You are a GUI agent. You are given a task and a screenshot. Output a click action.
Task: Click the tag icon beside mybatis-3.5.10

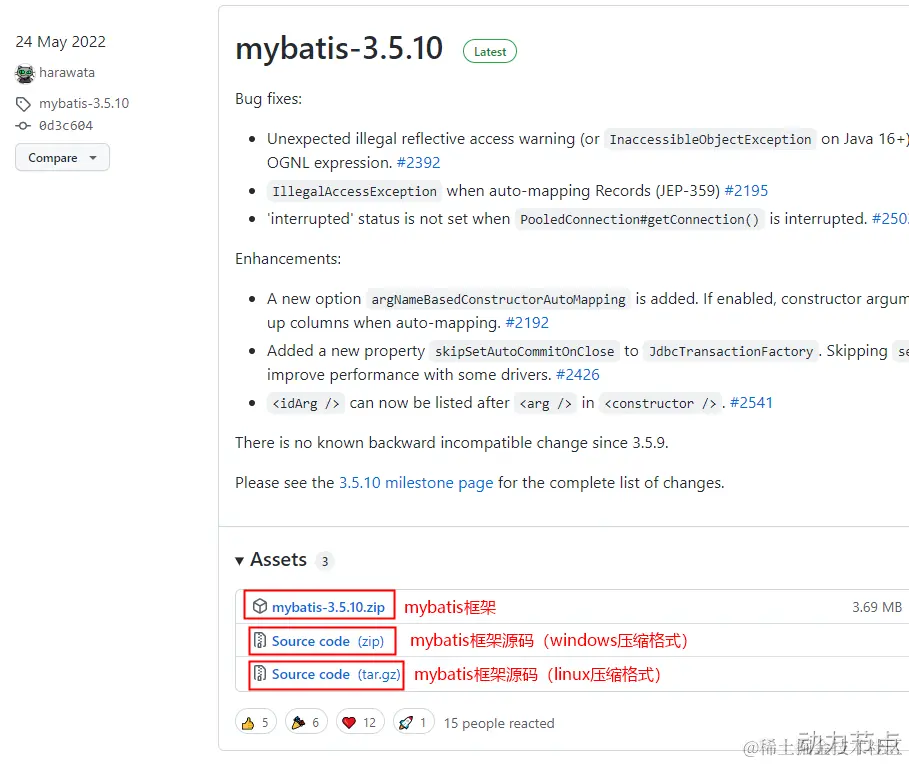[23, 104]
